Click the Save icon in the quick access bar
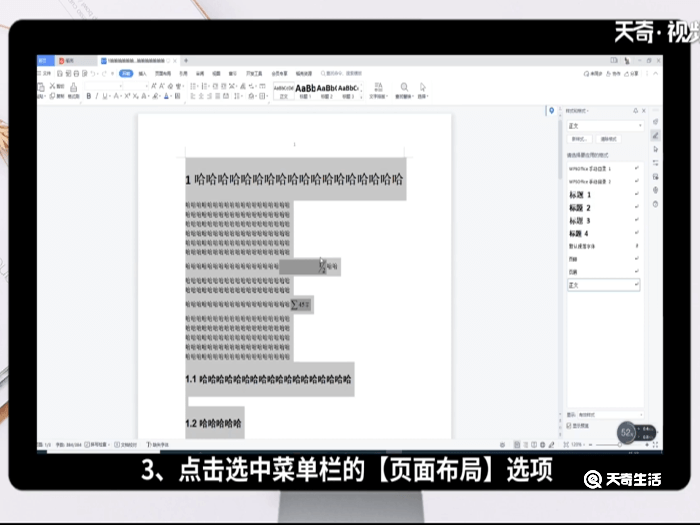This screenshot has width=700, height=525. 60,73
